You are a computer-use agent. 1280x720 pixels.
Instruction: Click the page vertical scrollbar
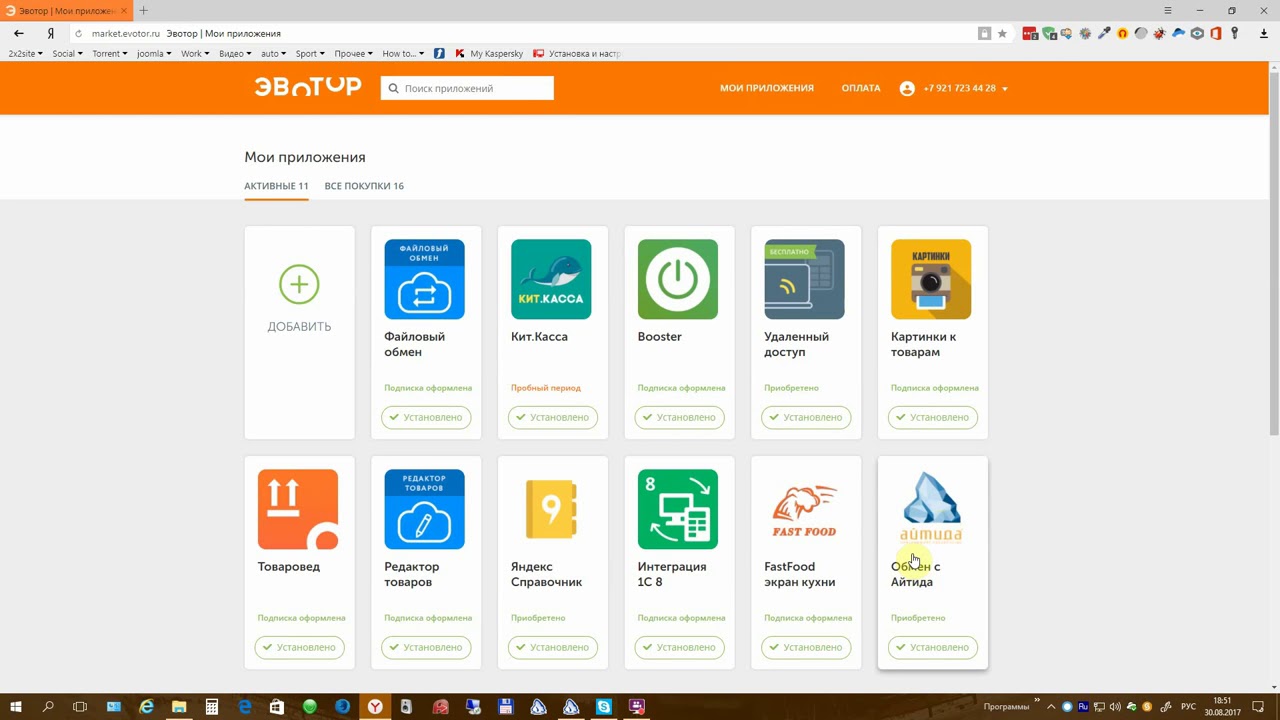(1273, 252)
